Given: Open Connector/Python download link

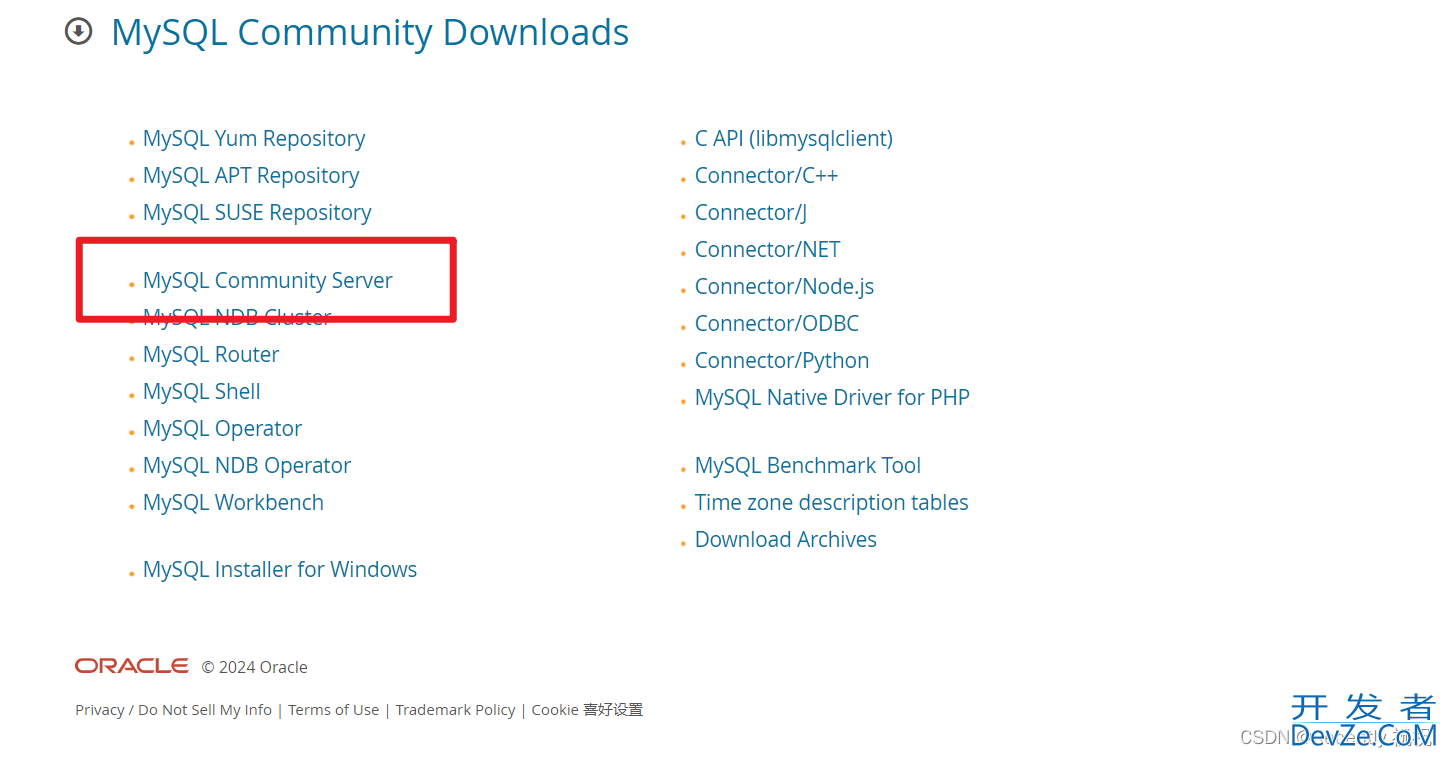Looking at the screenshot, I should click(x=782, y=360).
